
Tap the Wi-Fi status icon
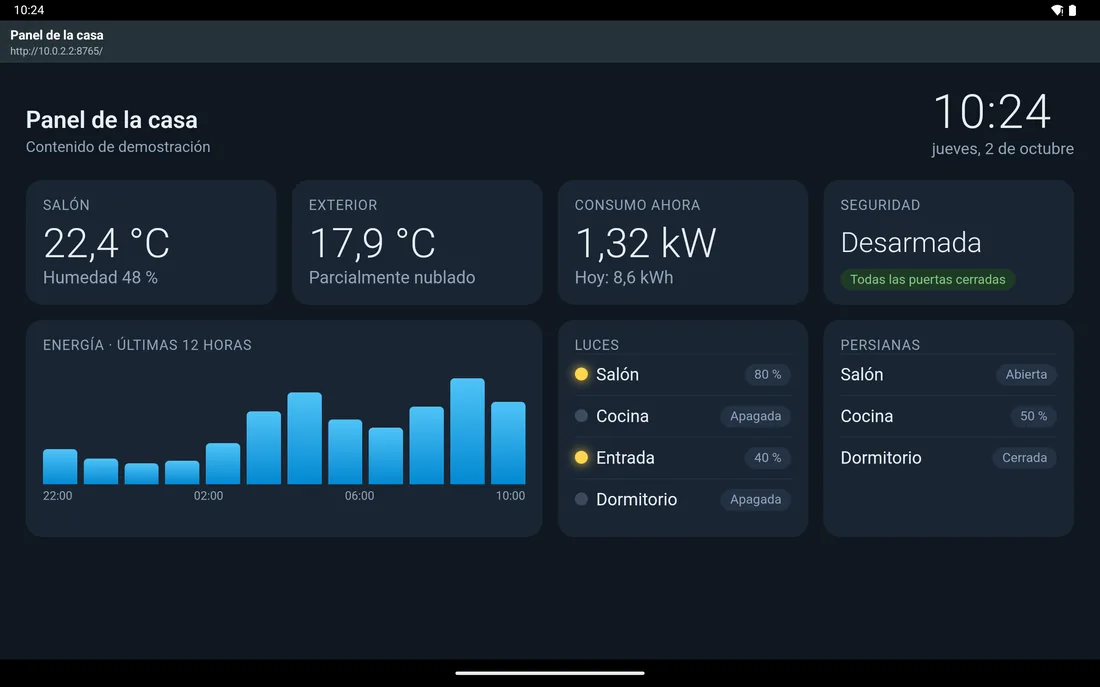pyautogui.click(x=1057, y=10)
